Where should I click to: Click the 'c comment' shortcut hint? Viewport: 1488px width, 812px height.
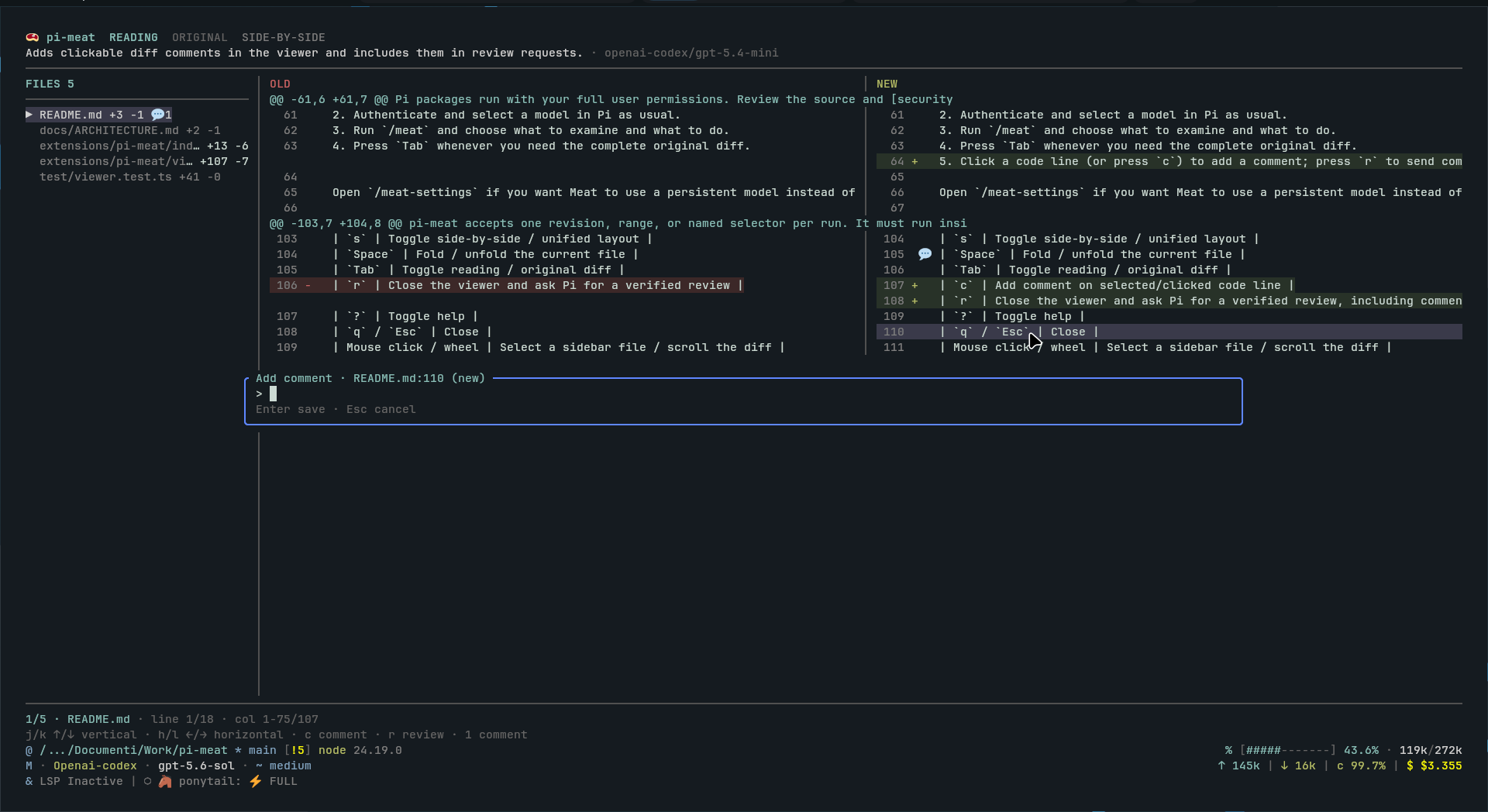point(336,735)
